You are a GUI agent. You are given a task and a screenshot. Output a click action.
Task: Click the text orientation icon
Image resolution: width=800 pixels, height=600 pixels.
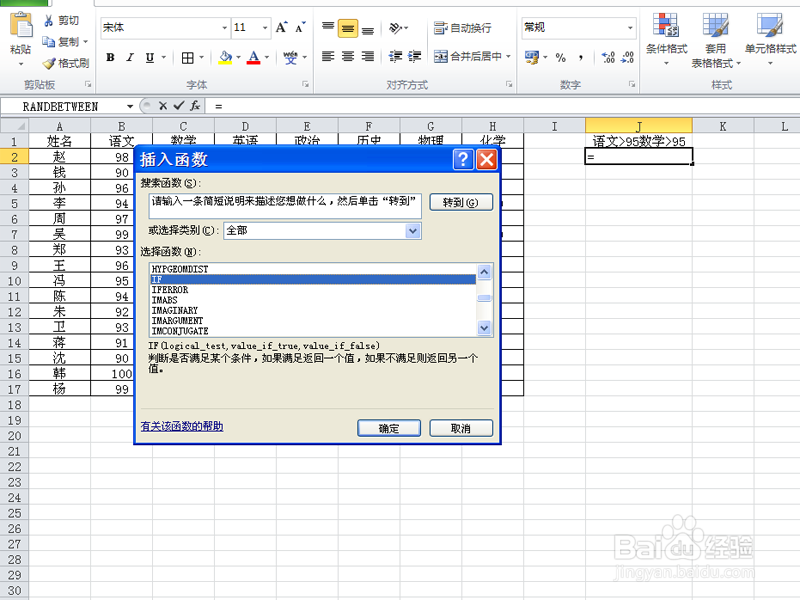coord(395,28)
